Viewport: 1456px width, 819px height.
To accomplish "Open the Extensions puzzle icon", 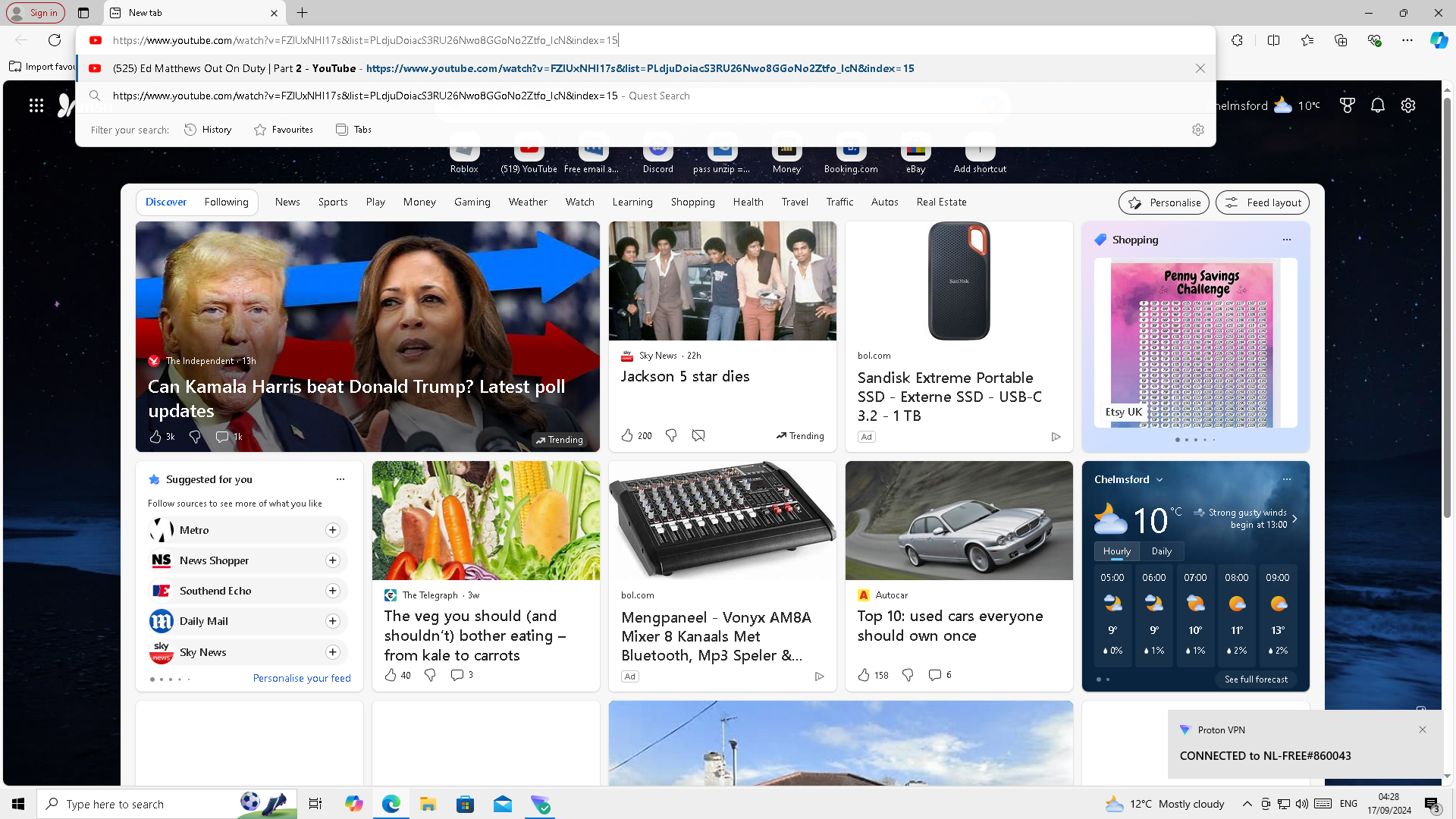I will (x=1237, y=40).
